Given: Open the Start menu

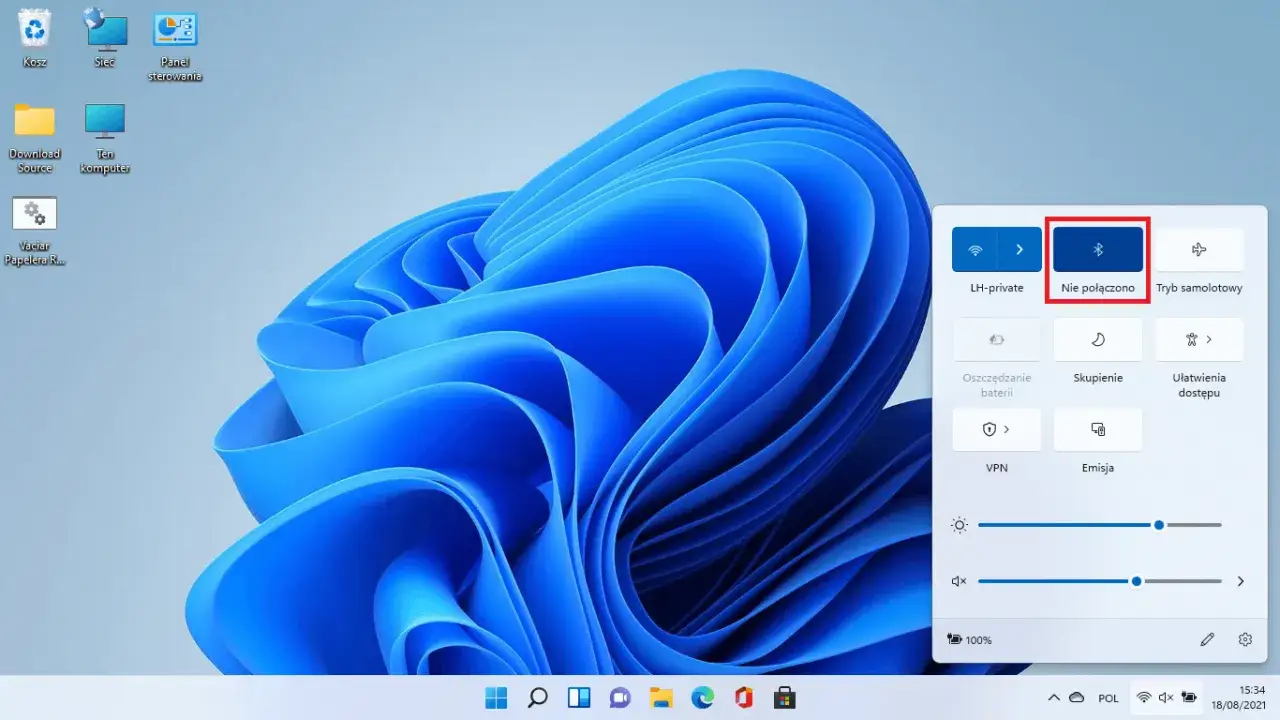Looking at the screenshot, I should pyautogui.click(x=496, y=698).
